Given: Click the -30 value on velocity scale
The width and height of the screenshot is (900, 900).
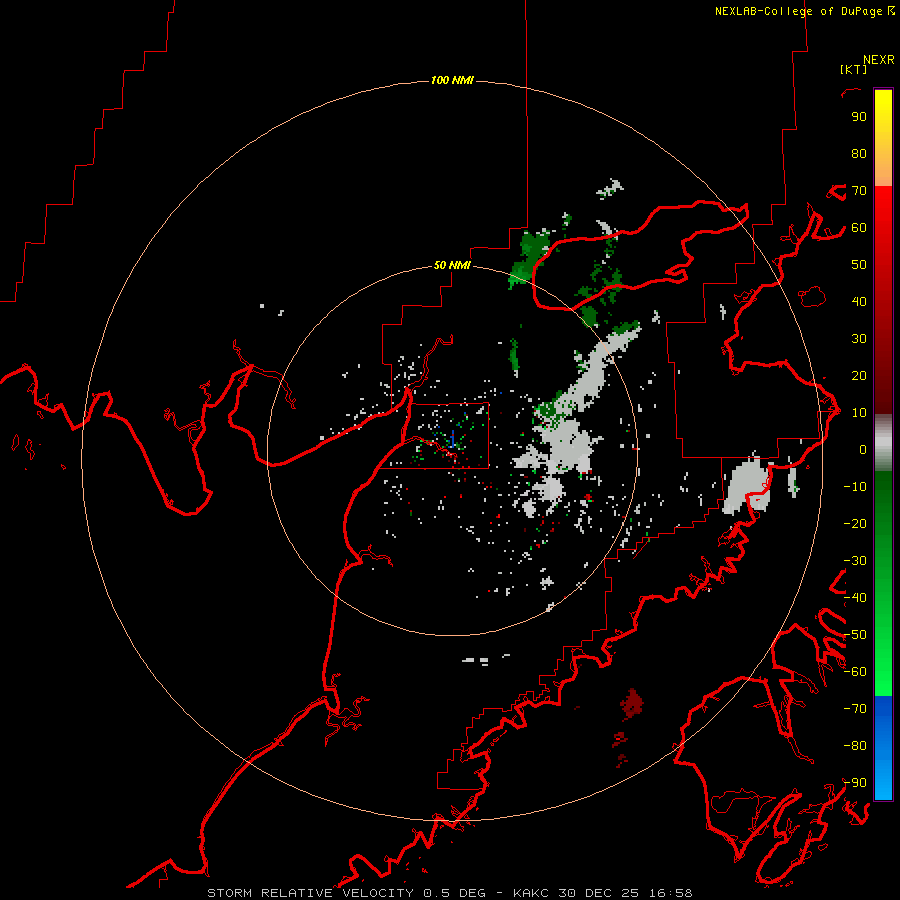Looking at the screenshot, I should [855, 561].
